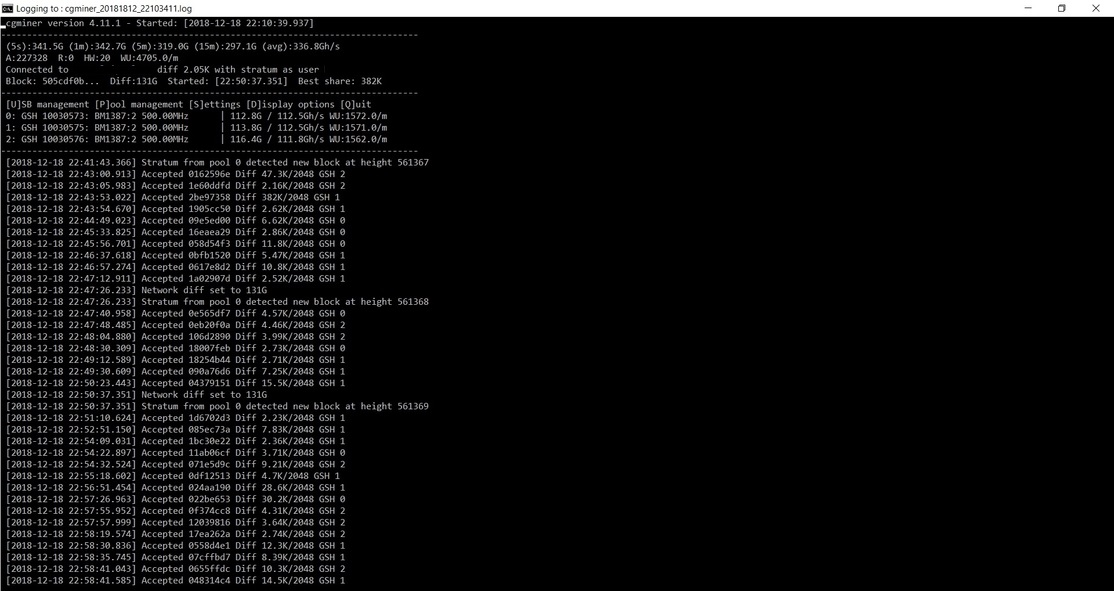Click log line 'Accepted 09e5ed00'

click(x=175, y=220)
